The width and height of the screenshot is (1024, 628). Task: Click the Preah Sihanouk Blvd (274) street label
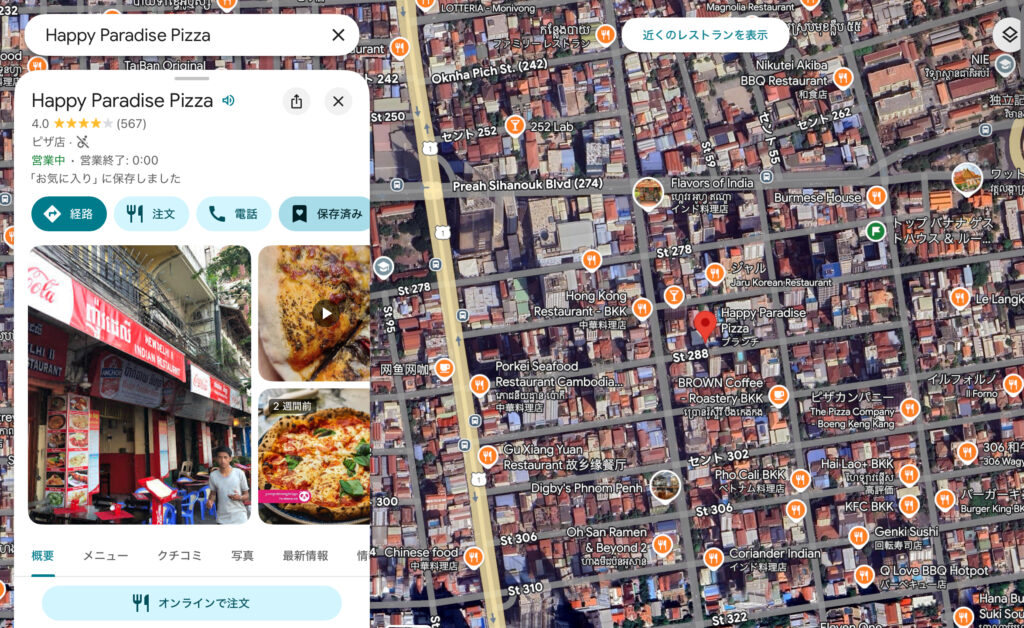(528, 185)
